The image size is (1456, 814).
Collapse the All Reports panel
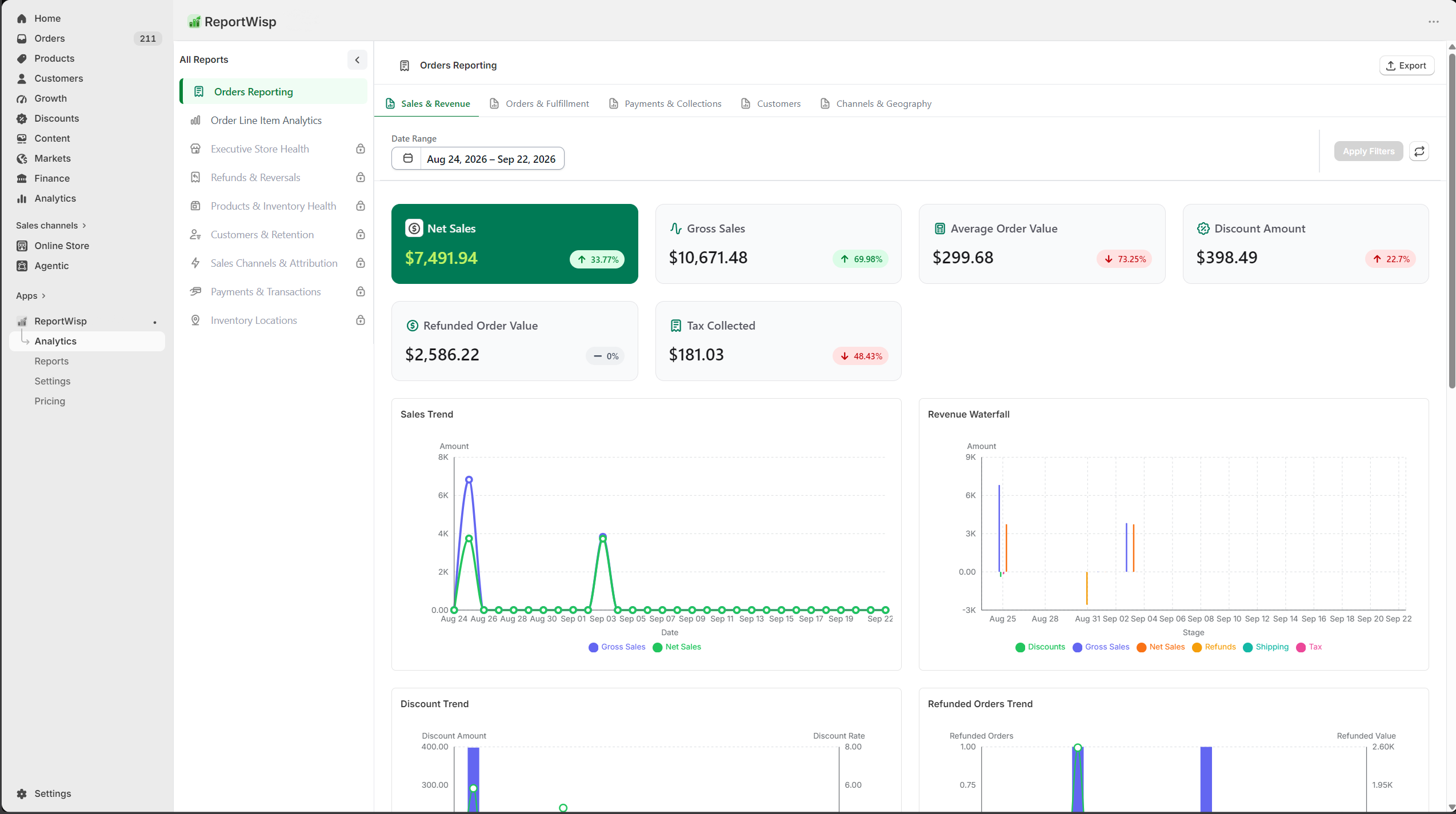pos(357,59)
